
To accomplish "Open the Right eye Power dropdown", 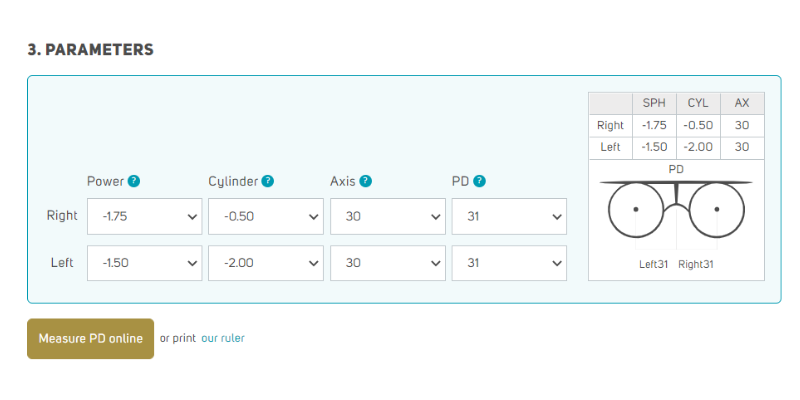I will pyautogui.click(x=144, y=216).
